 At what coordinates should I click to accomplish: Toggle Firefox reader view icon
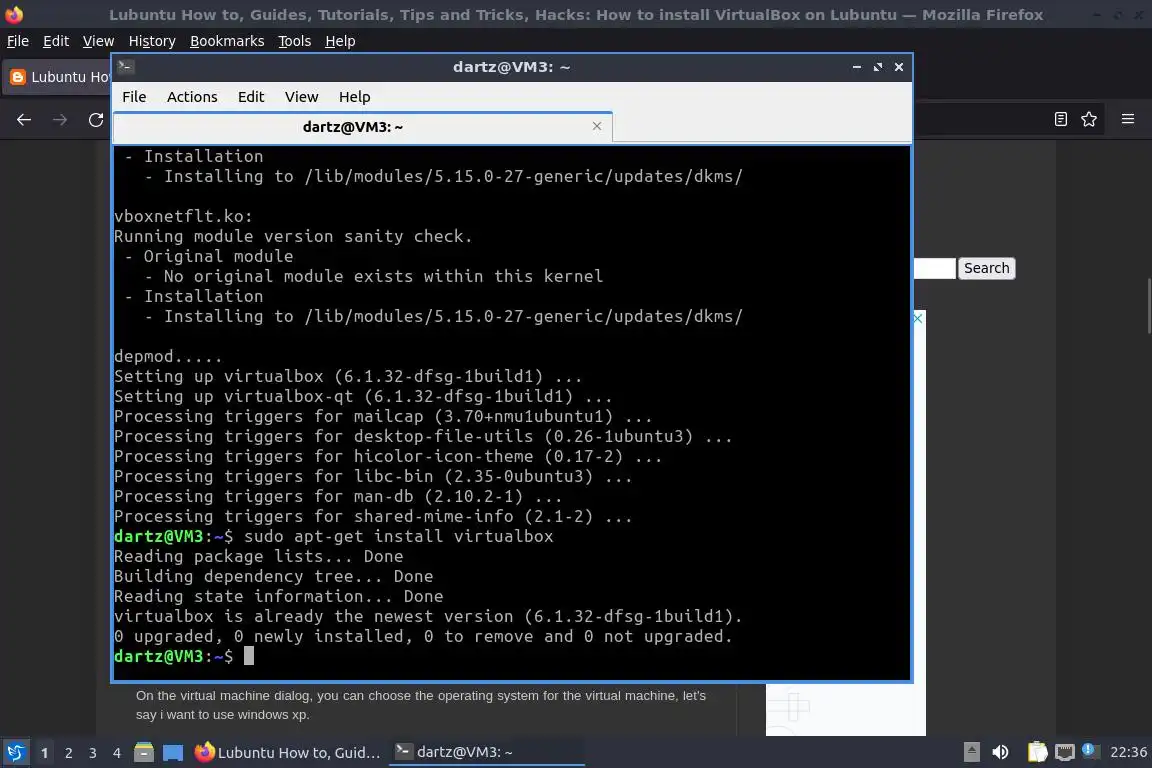click(1060, 119)
